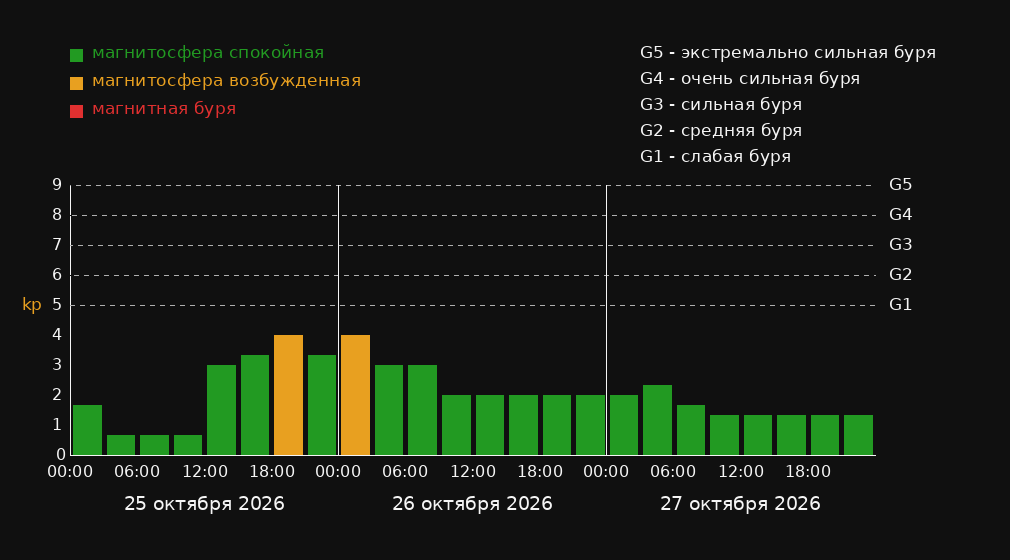1010x560 pixels.
Task: Click the 12:00 green bar on 27 October
Action: coord(758,435)
